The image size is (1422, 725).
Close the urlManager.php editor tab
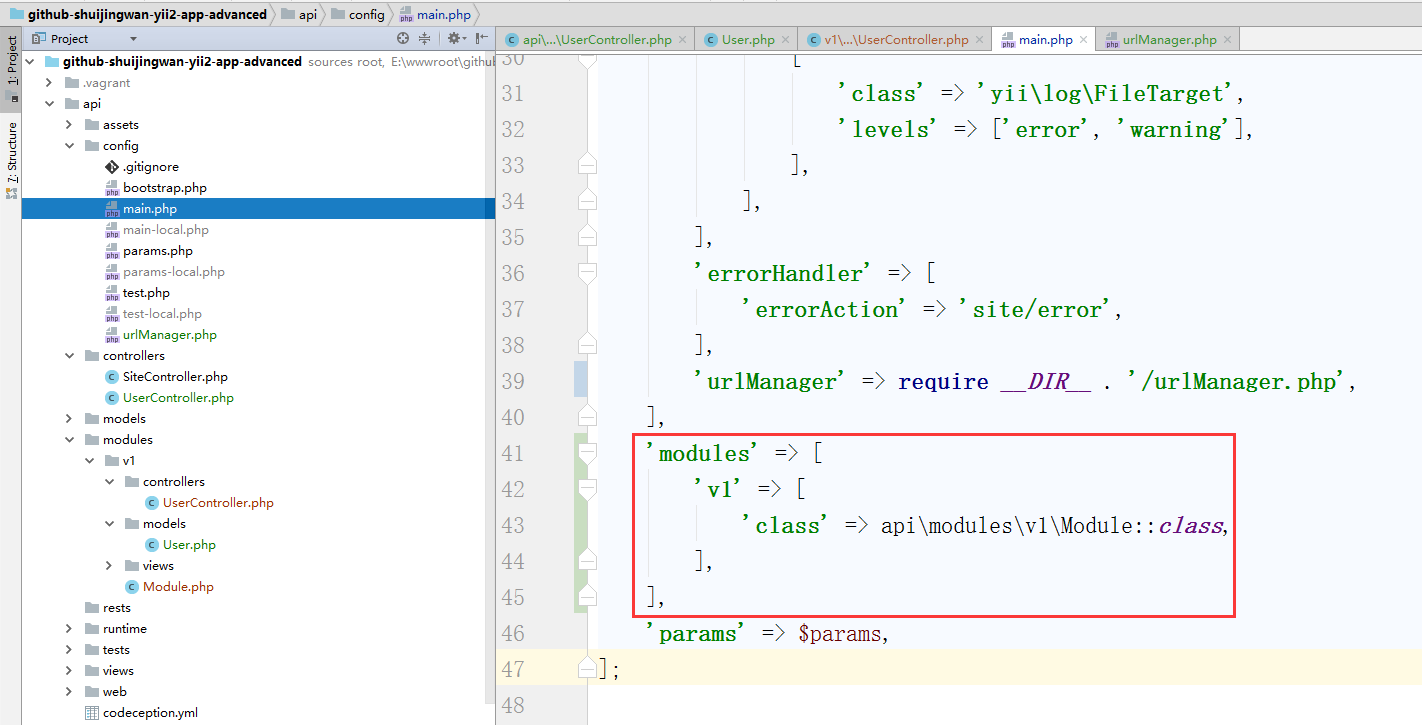[1227, 40]
